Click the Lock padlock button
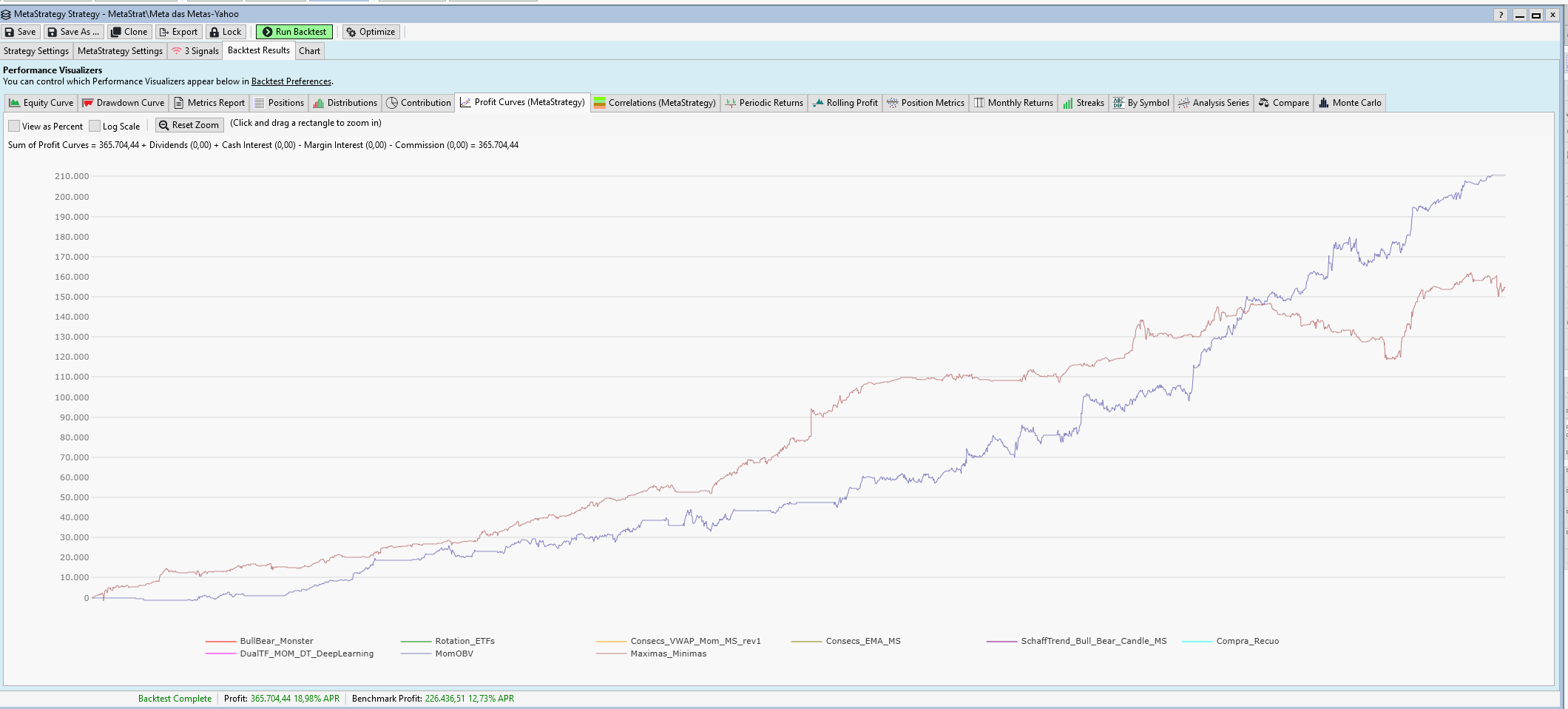The width and height of the screenshot is (1568, 709). 214,32
